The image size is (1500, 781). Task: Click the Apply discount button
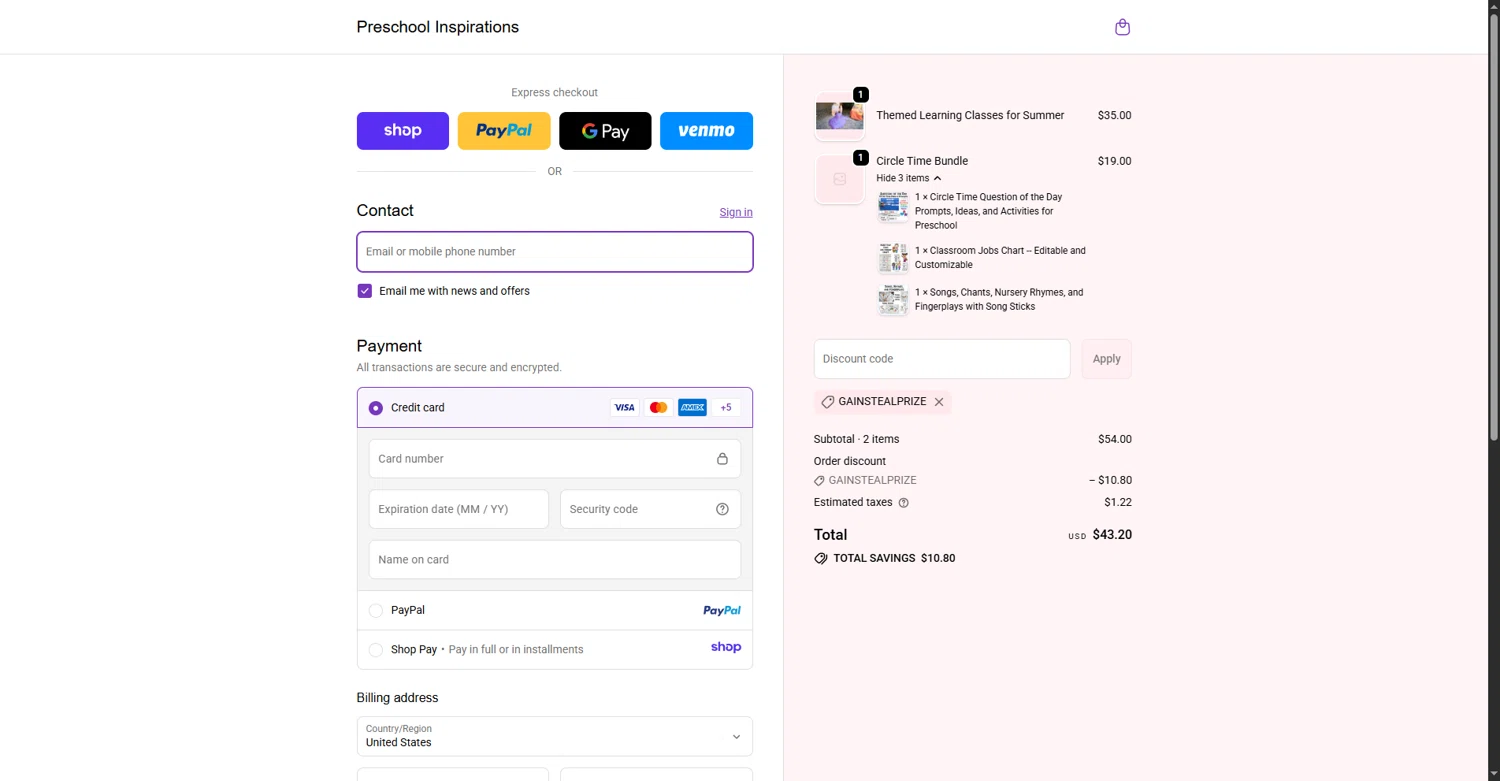1107,359
